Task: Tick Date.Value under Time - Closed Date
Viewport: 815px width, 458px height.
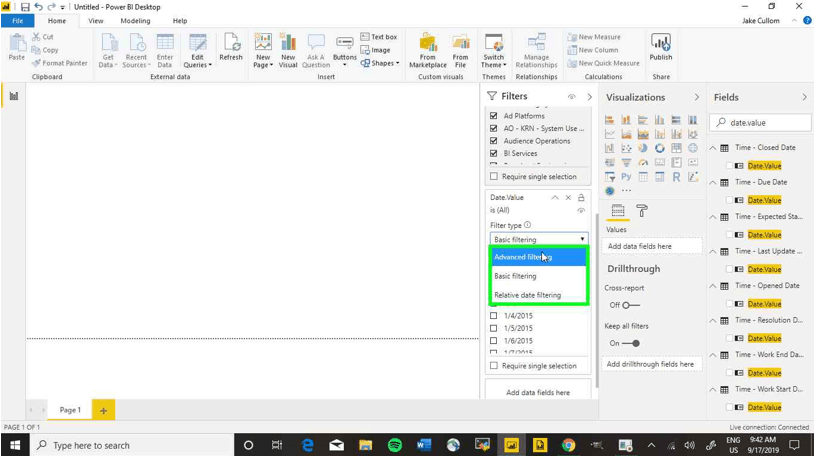Action: (x=729, y=166)
